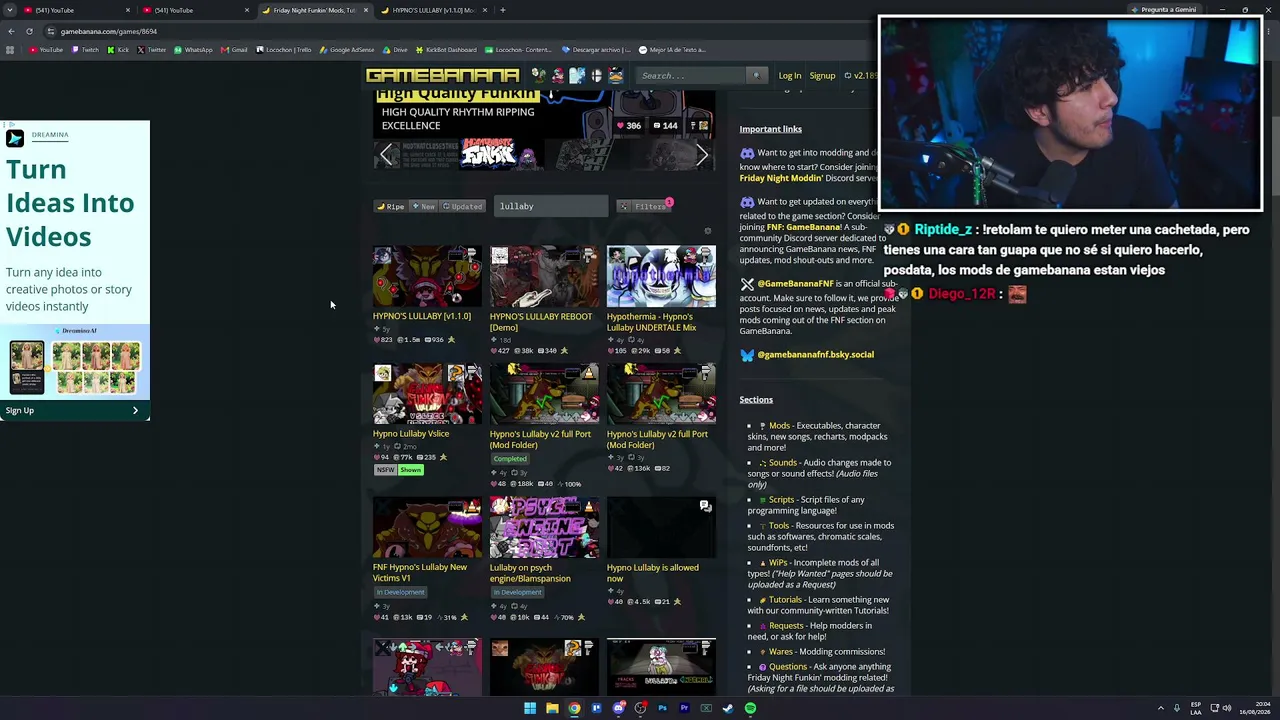Click the Log In link
This screenshot has height=720, width=1280.
[789, 76]
